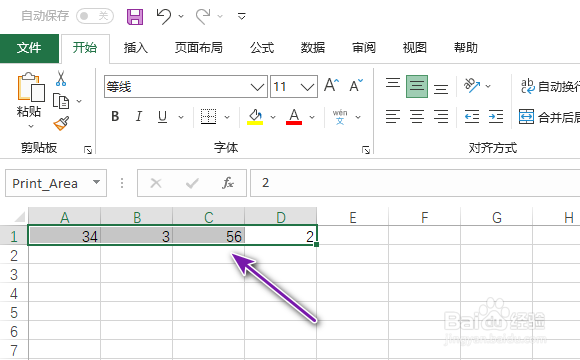Copy the selection
The width and height of the screenshot is (580, 360).
pyautogui.click(x=61, y=101)
